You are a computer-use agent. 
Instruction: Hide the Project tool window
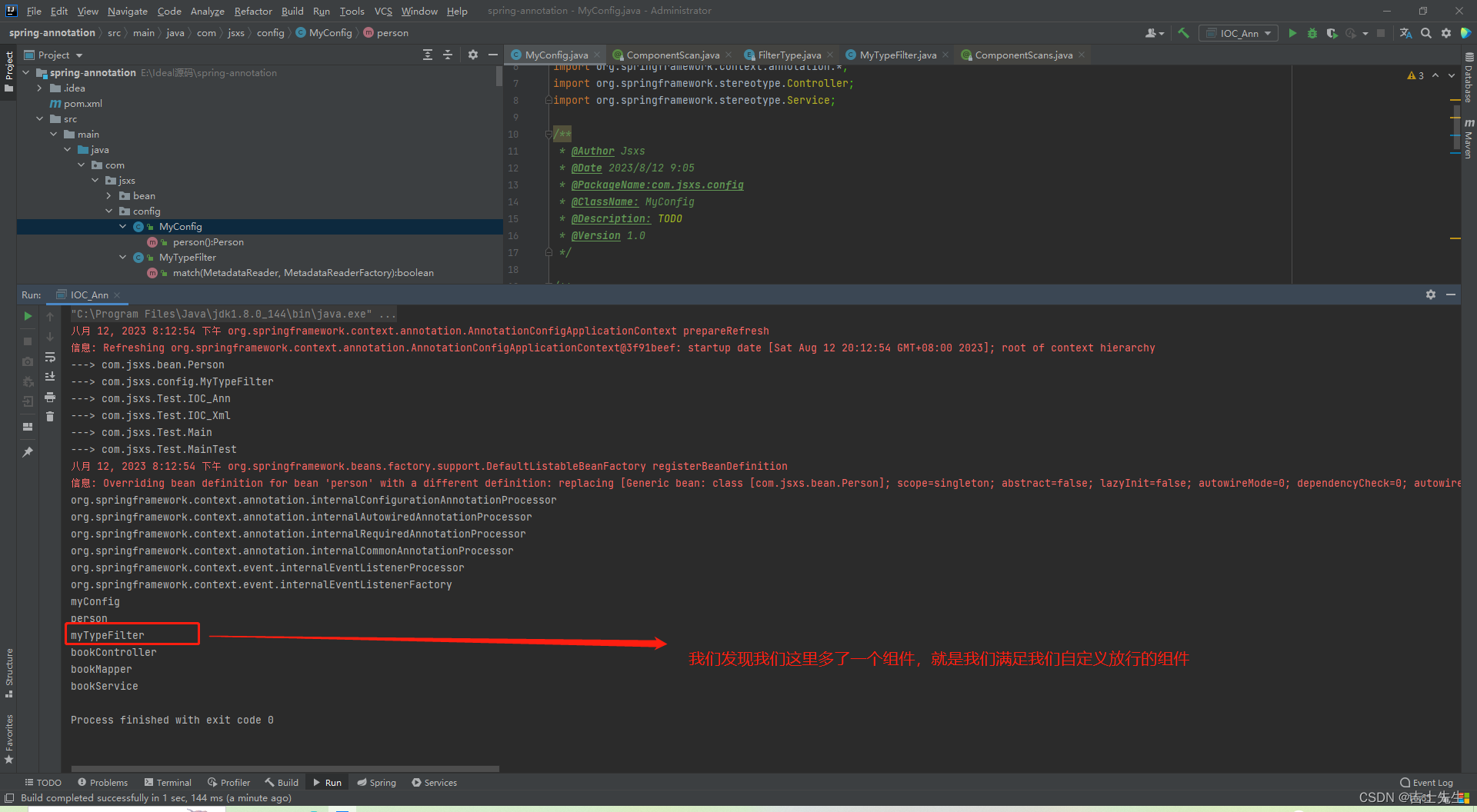click(493, 55)
